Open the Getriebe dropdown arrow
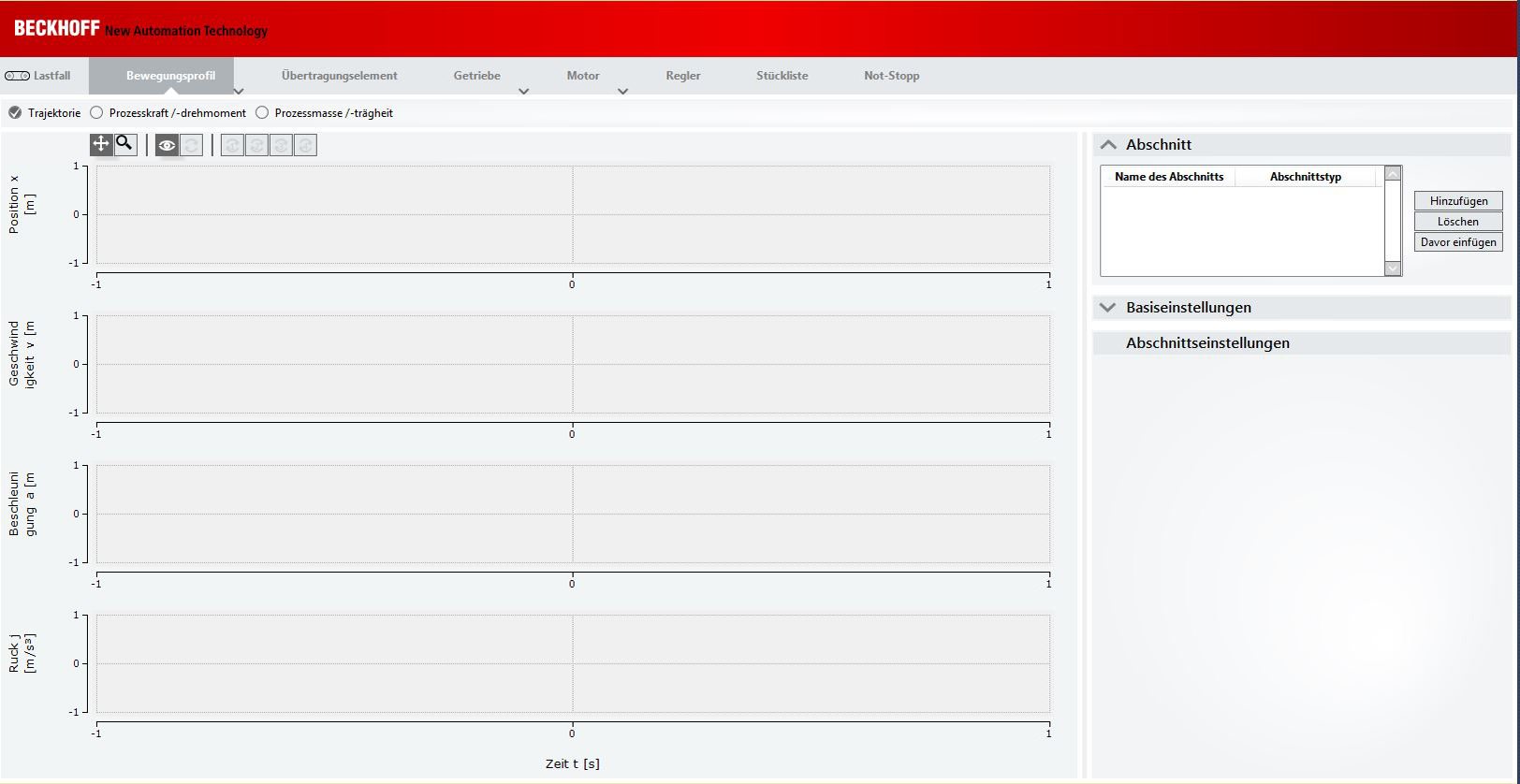 (524, 91)
